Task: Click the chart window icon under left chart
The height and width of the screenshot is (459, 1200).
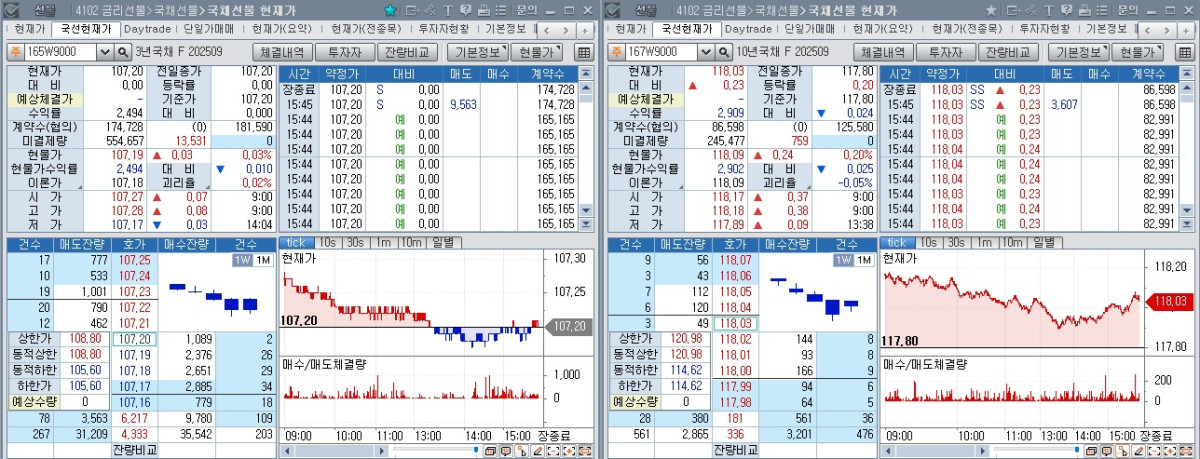Action: pos(490,451)
